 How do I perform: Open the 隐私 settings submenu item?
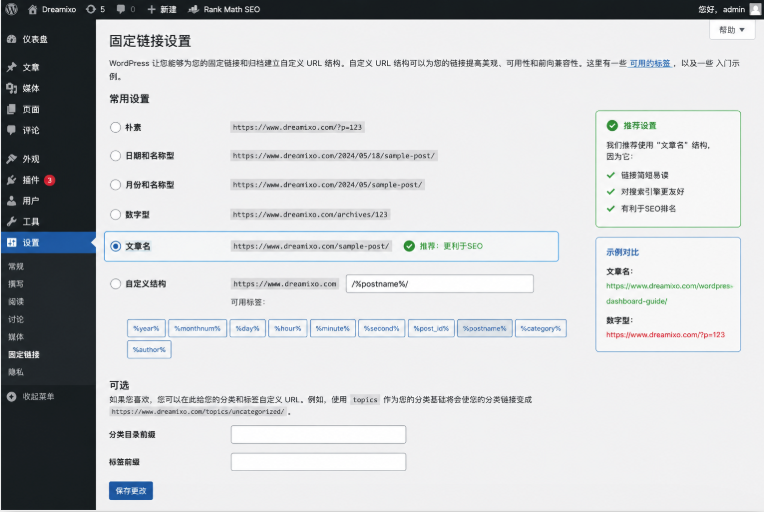(16, 372)
